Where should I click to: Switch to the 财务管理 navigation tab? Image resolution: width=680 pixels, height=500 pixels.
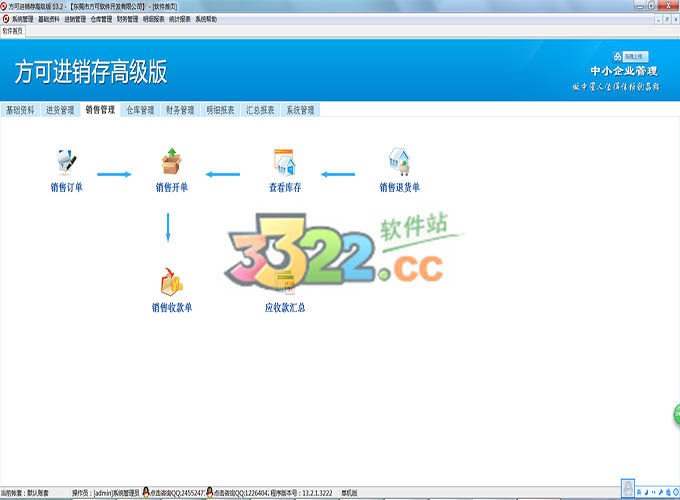coord(180,110)
